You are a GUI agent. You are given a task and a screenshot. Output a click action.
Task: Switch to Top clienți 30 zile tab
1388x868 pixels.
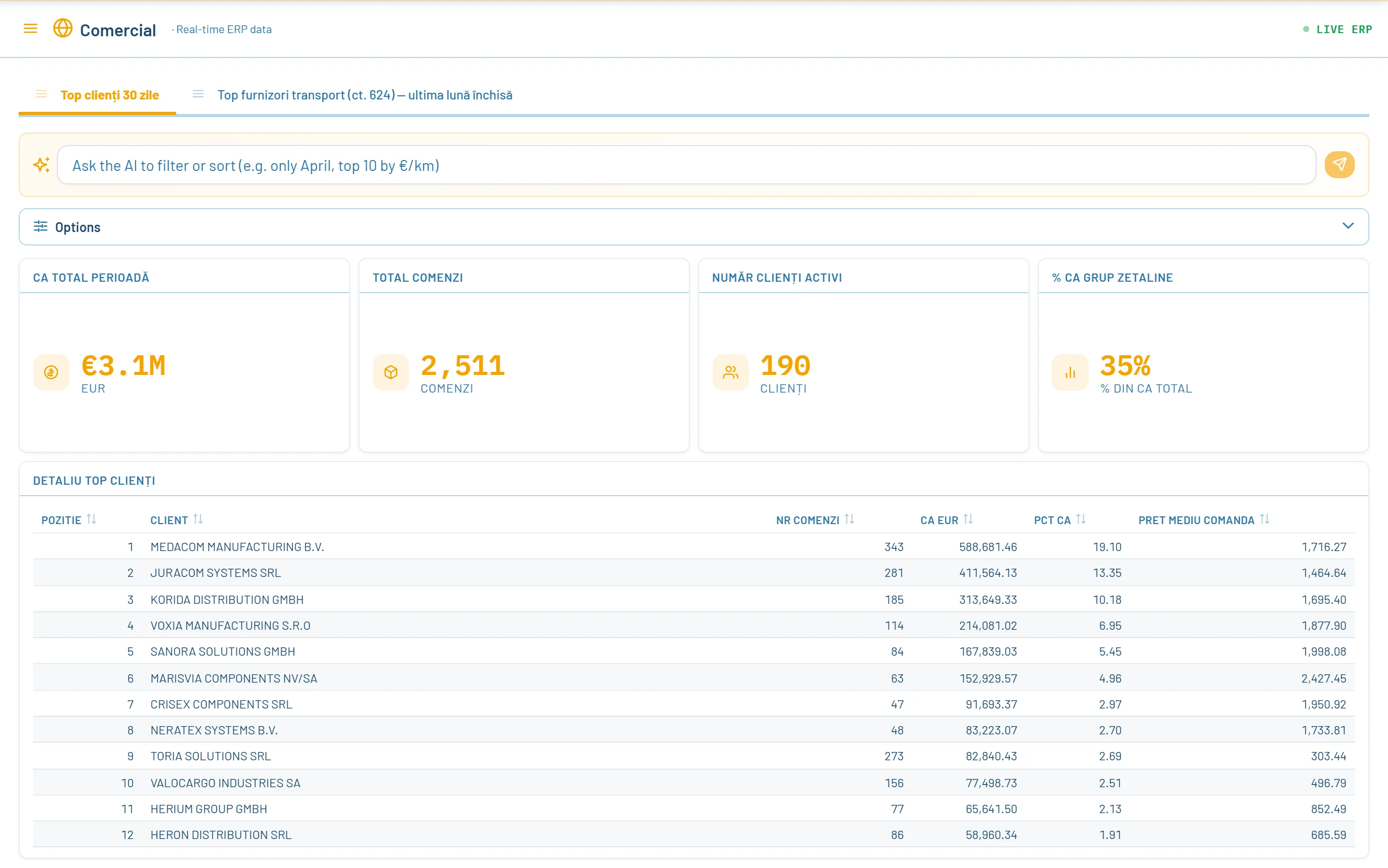pyautogui.click(x=97, y=95)
